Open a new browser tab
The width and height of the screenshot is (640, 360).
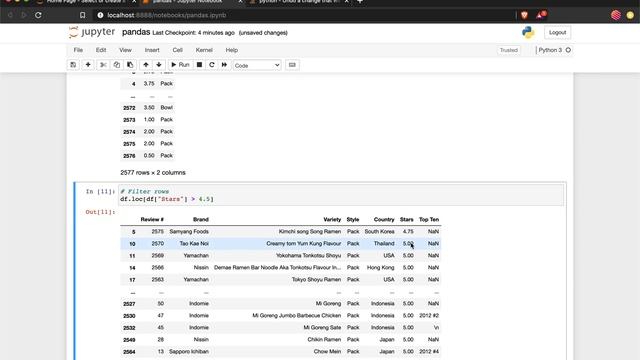pos(360,2)
